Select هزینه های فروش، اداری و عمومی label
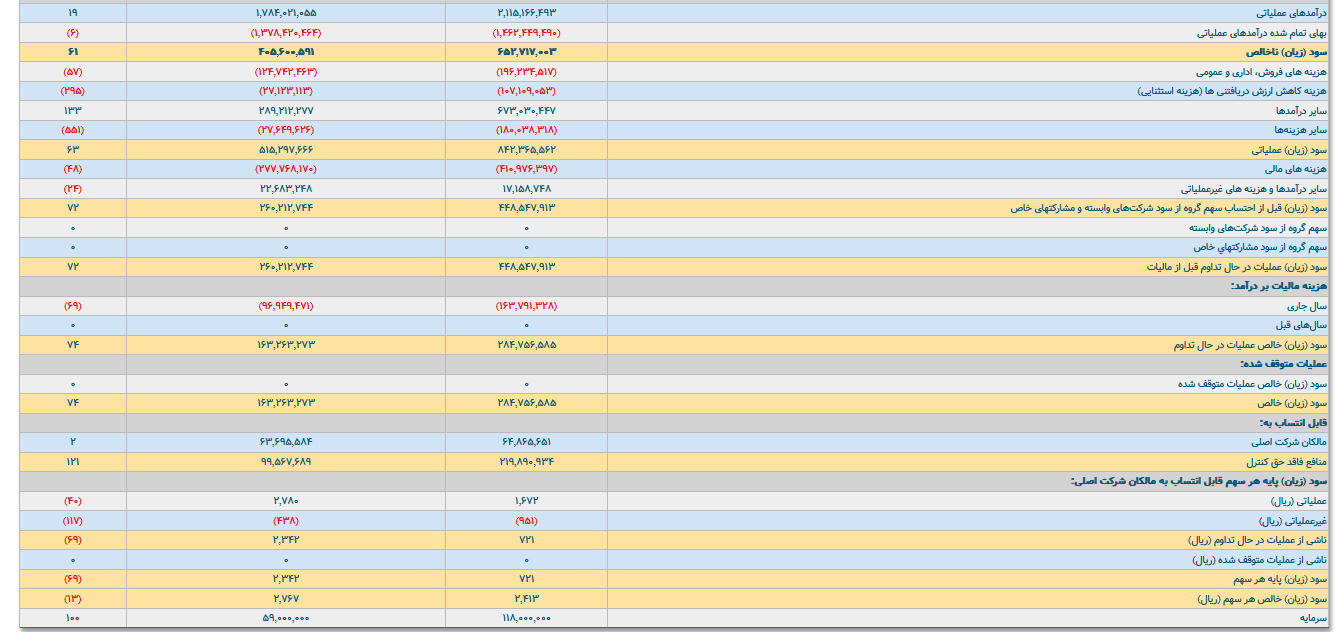 click(1261, 72)
